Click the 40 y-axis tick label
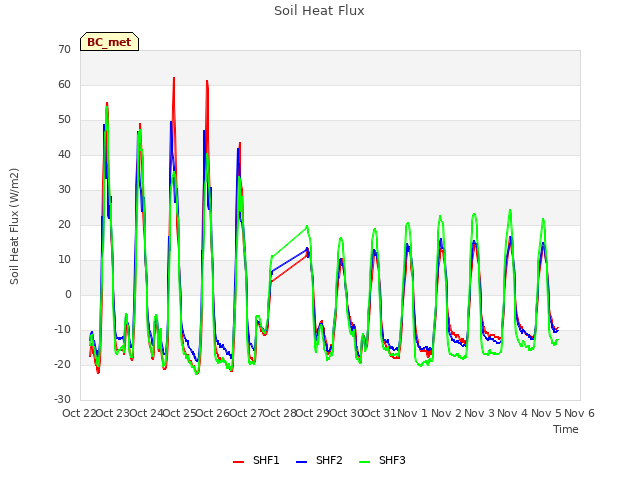This screenshot has width=640, height=480. click(64, 155)
